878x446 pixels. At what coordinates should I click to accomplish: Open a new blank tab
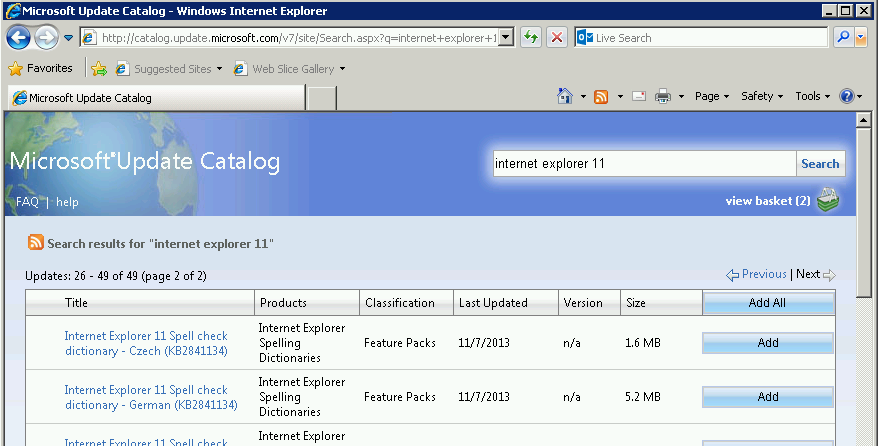[322, 98]
